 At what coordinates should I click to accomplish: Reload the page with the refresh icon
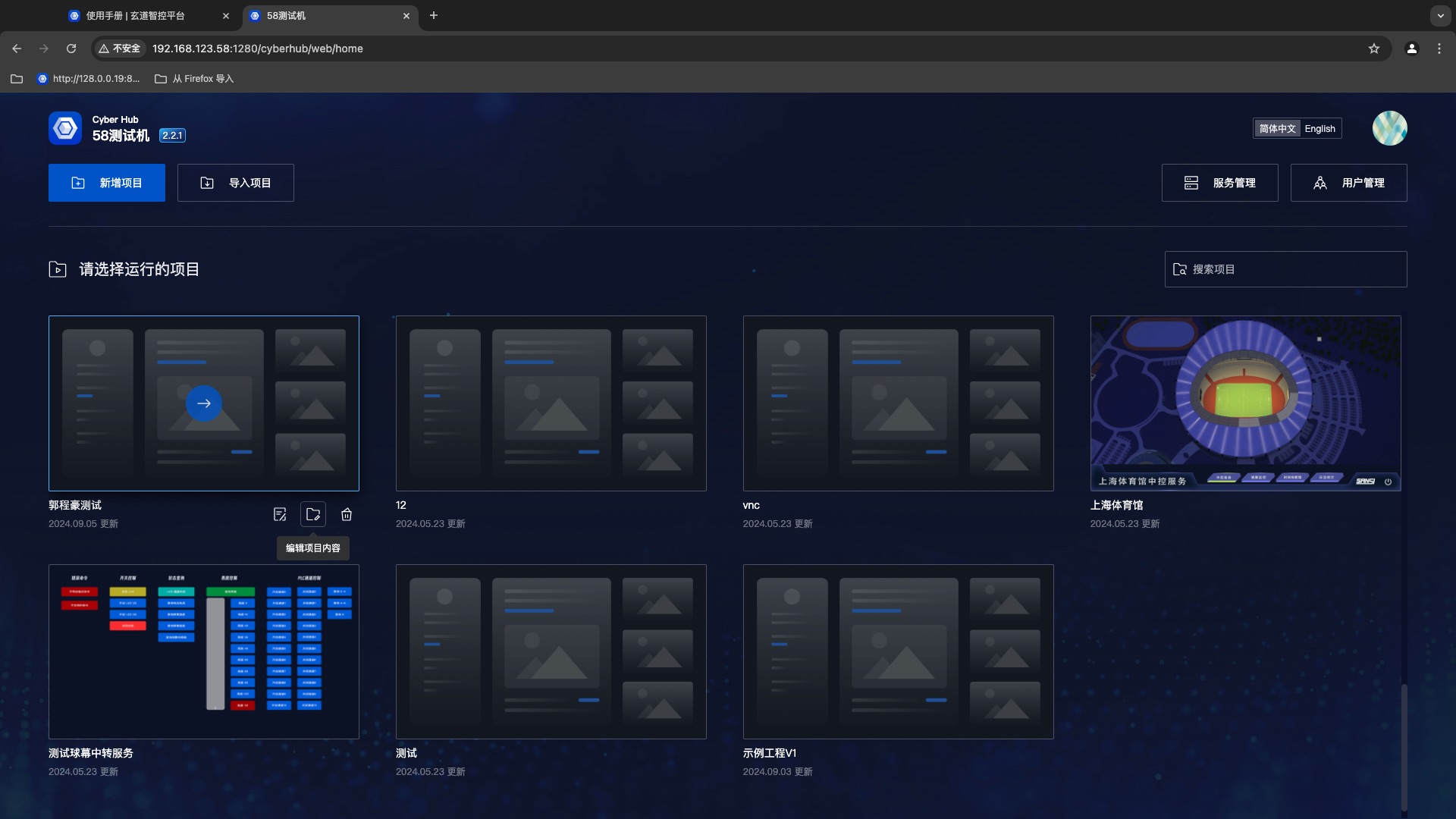coord(71,49)
